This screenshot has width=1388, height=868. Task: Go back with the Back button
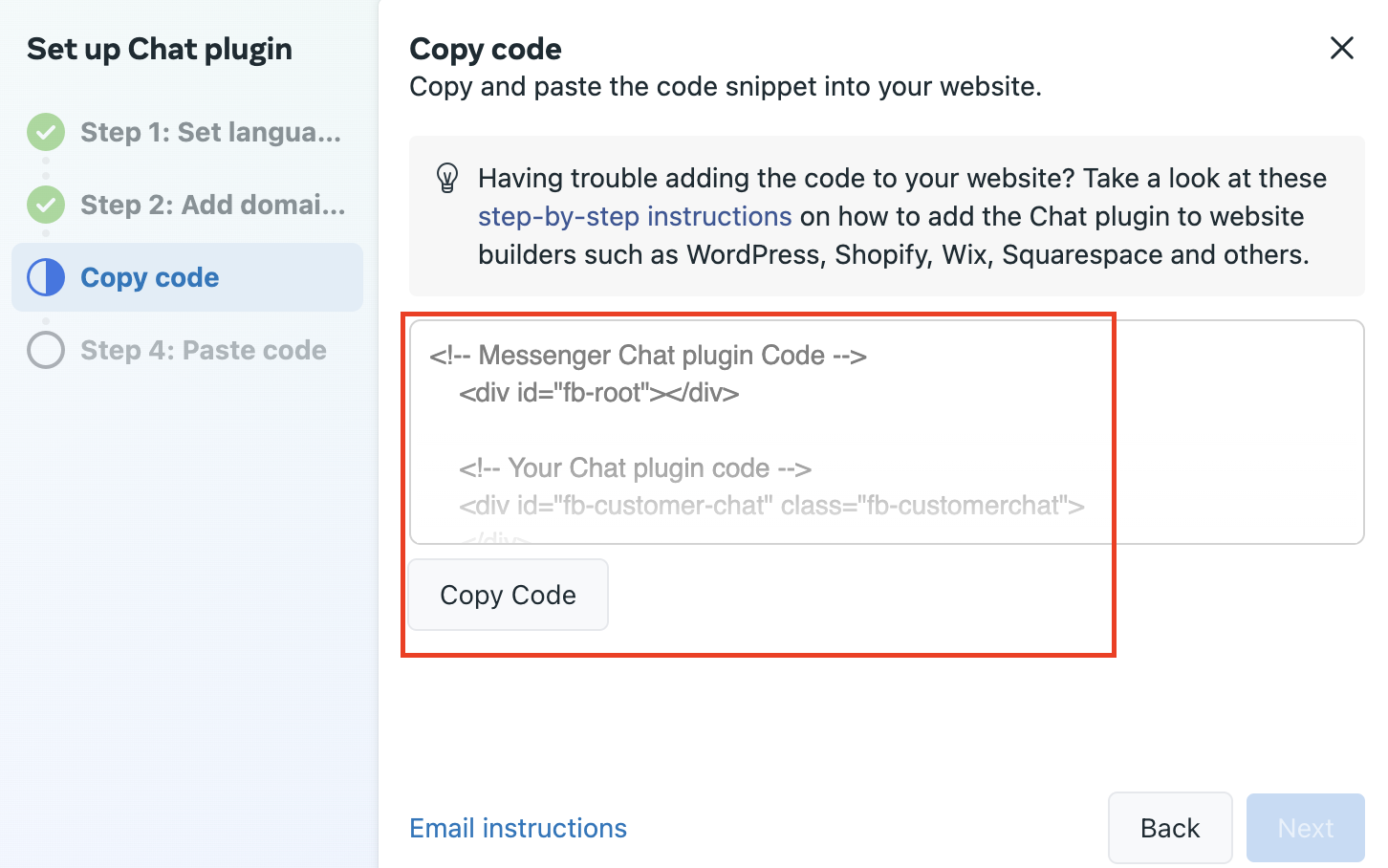(x=1169, y=828)
